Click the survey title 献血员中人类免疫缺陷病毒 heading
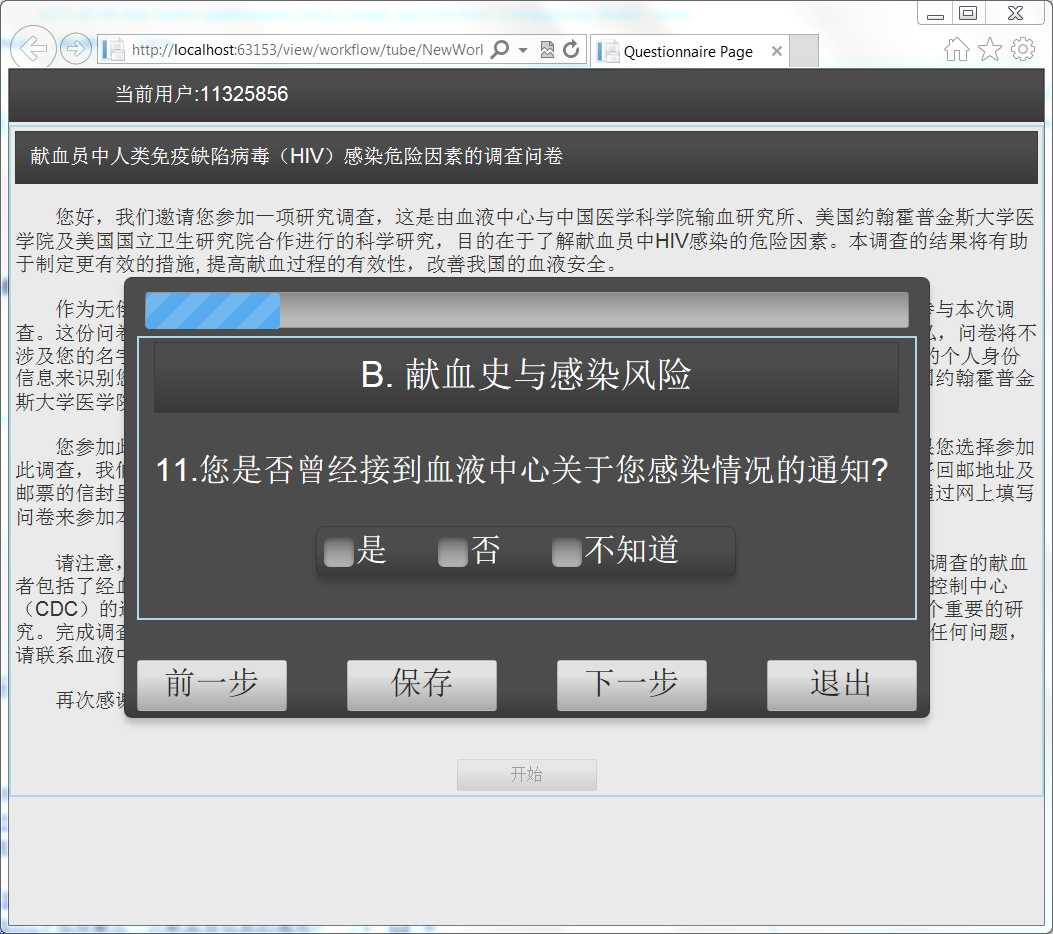This screenshot has width=1053, height=934. [296, 156]
